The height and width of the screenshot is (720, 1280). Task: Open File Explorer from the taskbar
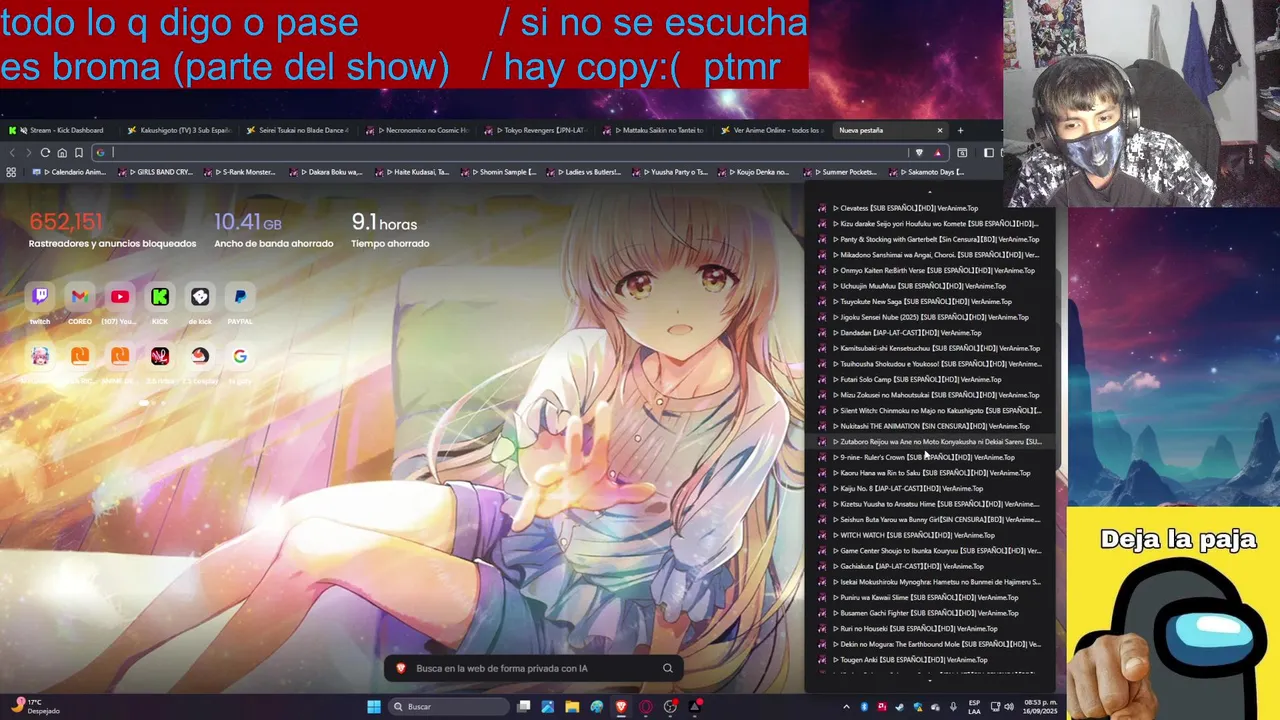(572, 706)
